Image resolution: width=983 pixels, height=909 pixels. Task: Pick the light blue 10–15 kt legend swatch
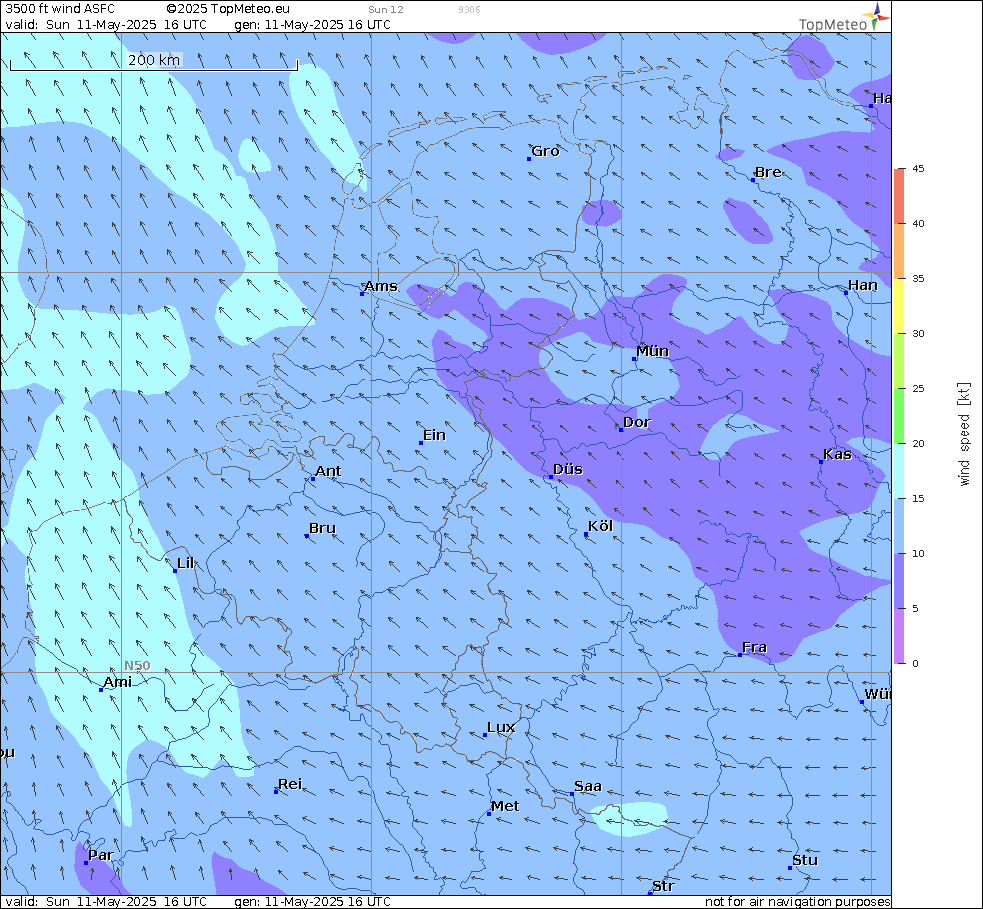(900, 526)
